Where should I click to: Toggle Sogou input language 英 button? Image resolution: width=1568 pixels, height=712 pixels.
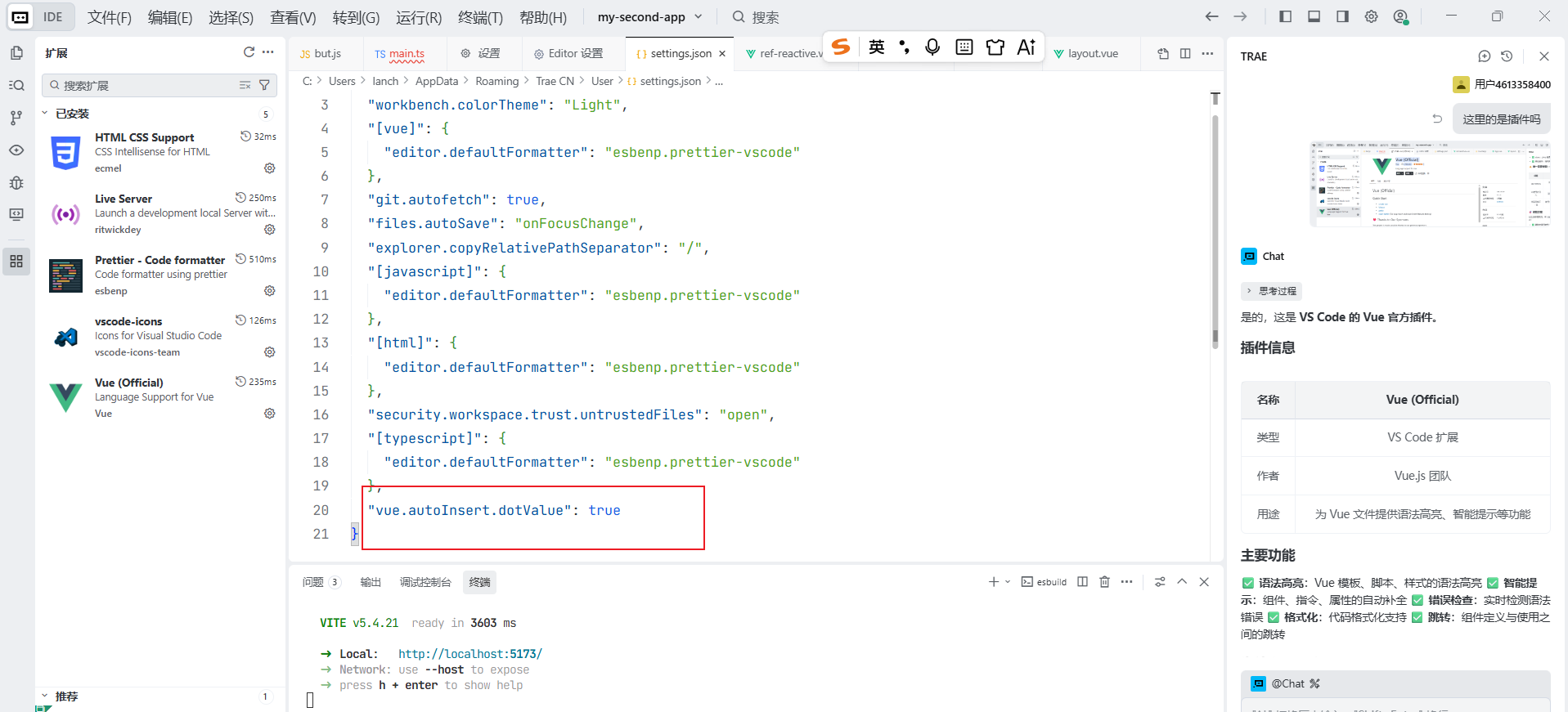coord(877,47)
